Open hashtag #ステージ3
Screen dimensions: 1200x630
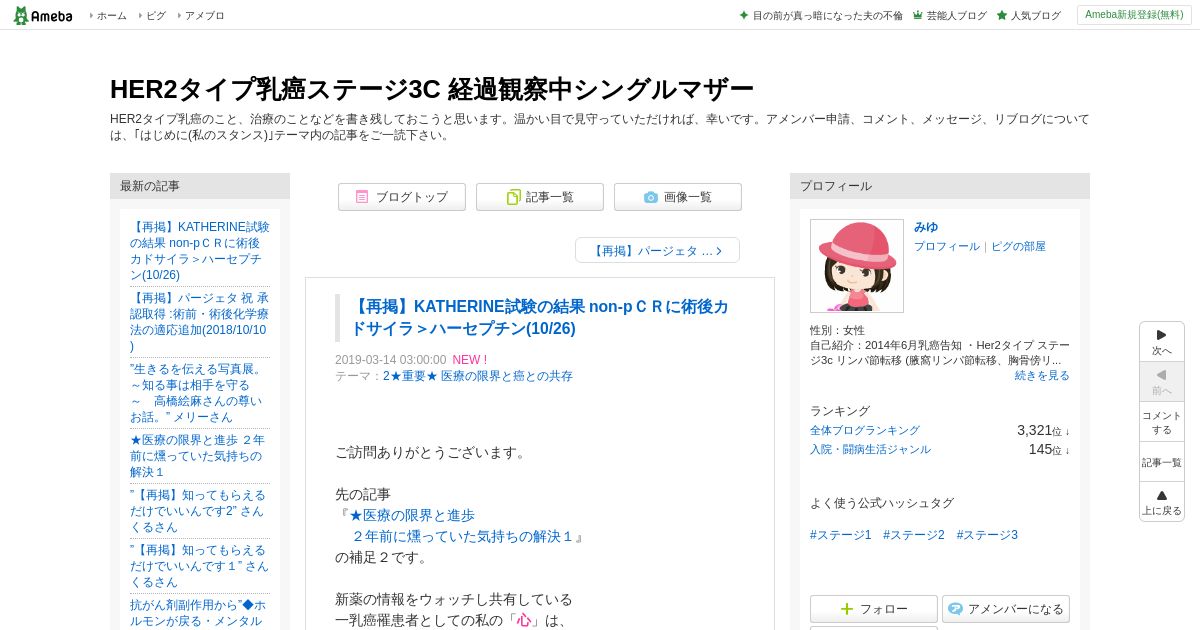tap(987, 535)
